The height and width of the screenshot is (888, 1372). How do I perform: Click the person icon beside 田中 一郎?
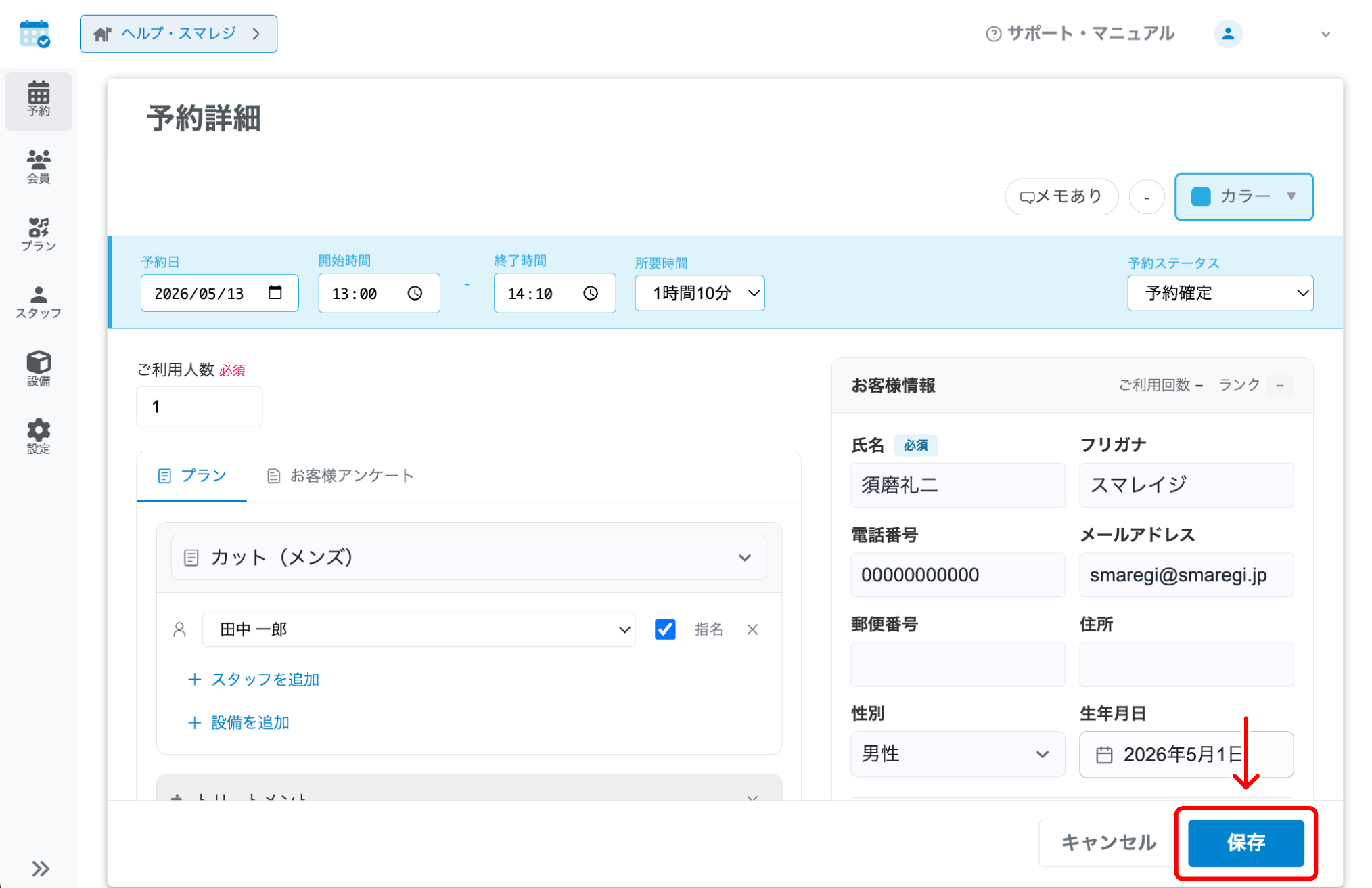(x=179, y=629)
